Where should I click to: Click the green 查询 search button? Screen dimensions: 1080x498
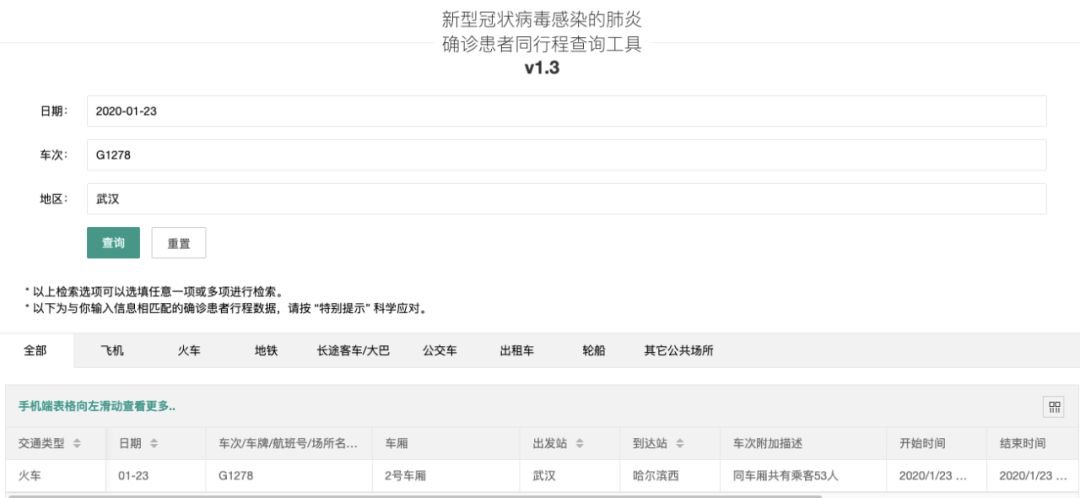[x=113, y=243]
